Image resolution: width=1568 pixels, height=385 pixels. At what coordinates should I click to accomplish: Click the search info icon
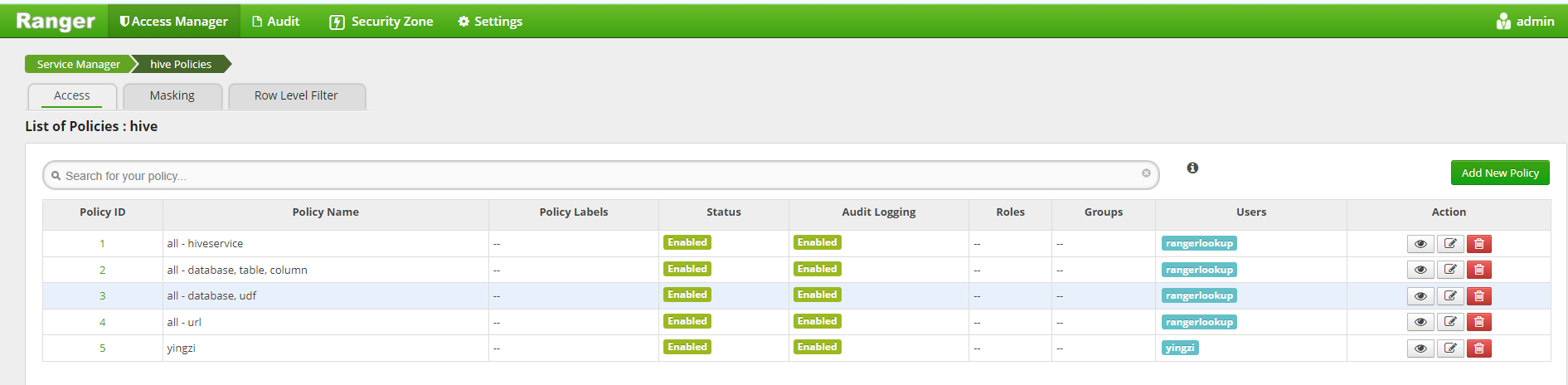coord(1192,168)
